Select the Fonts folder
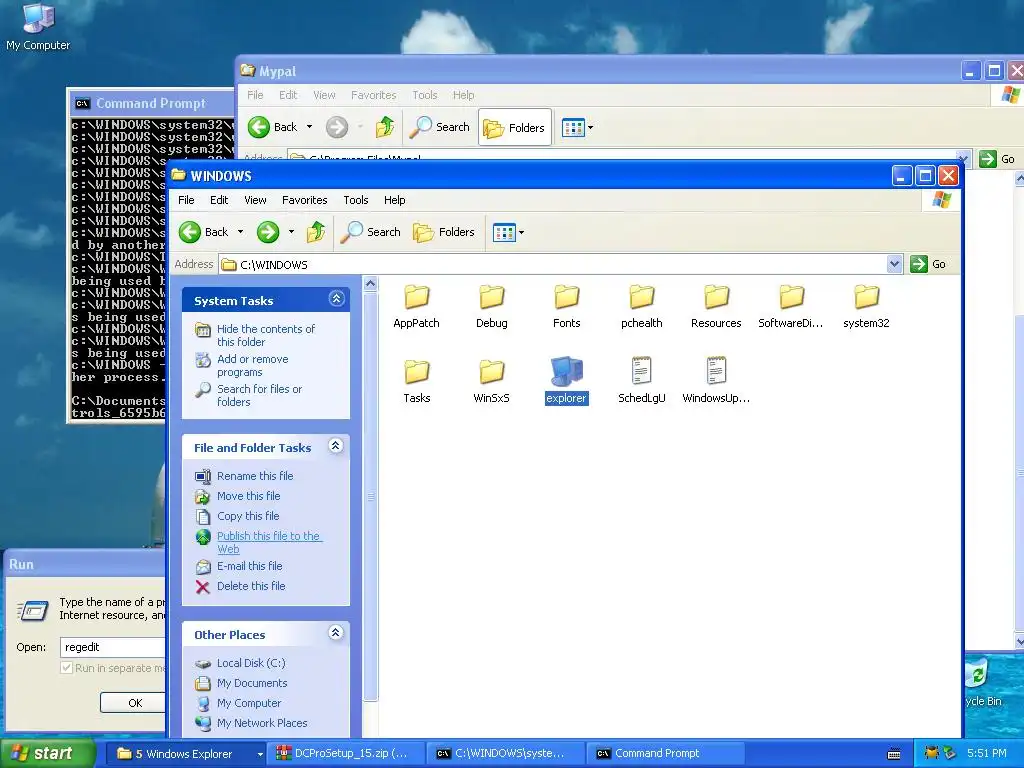 (x=566, y=307)
